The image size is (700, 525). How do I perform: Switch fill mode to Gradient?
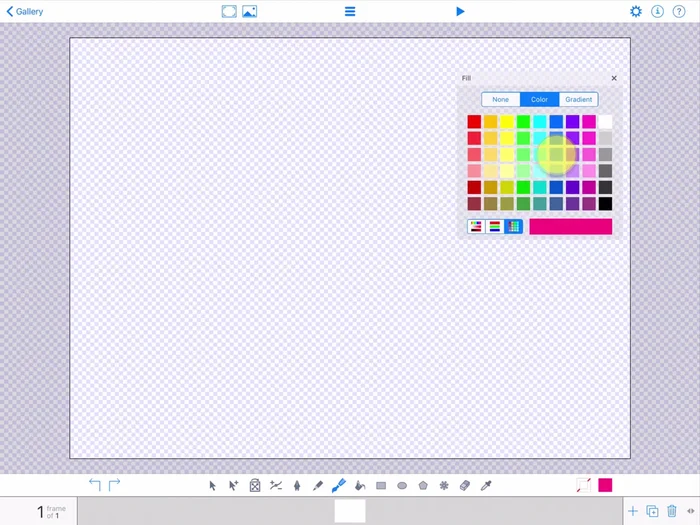pos(578,99)
